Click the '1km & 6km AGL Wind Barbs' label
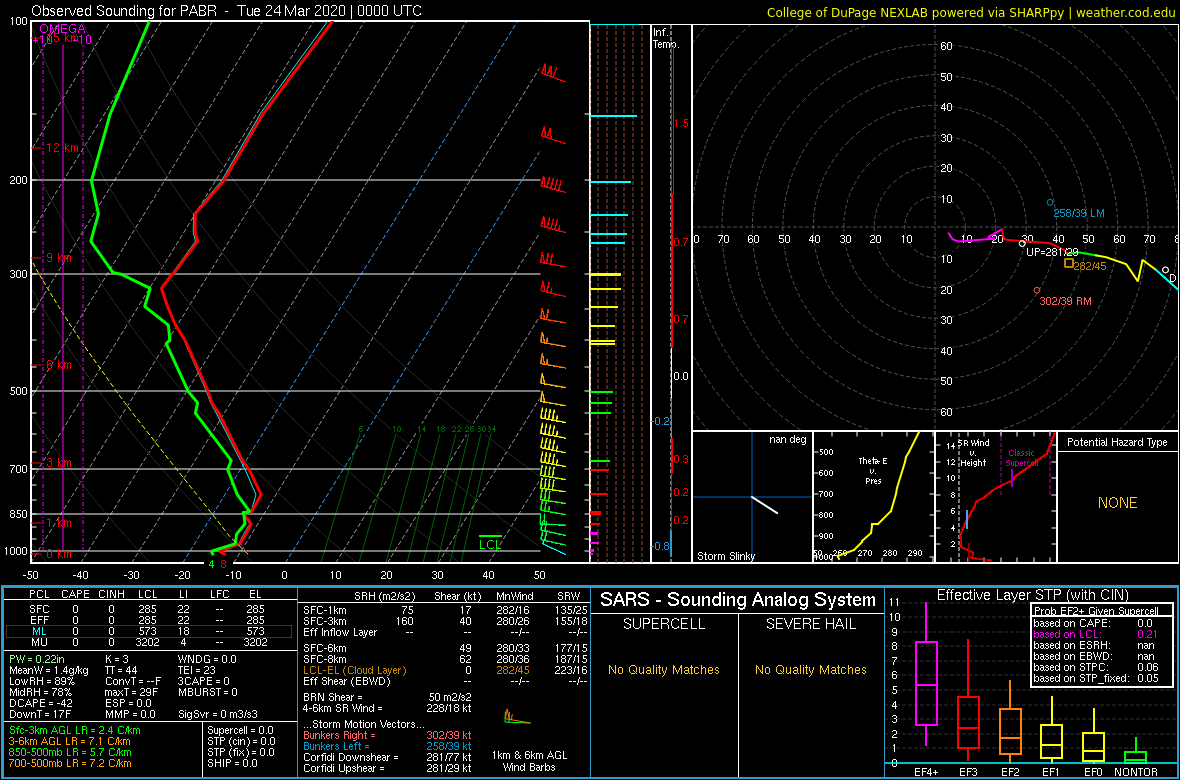This screenshot has height=780, width=1180. point(530,763)
